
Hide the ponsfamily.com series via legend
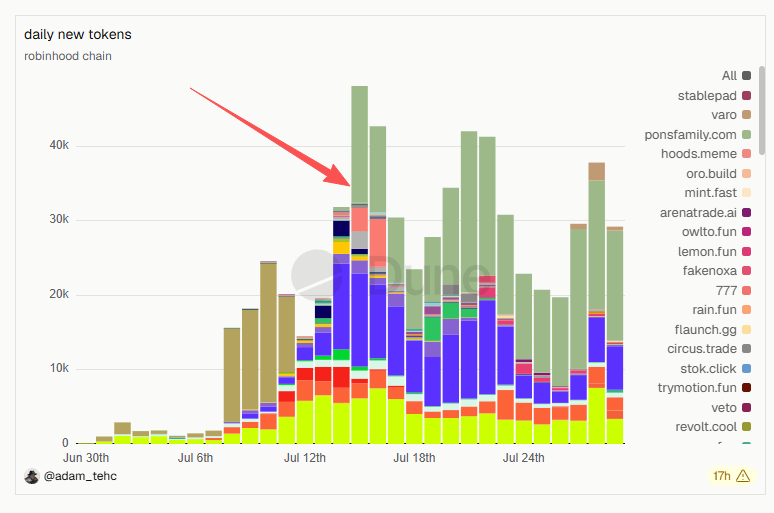pyautogui.click(x=697, y=134)
